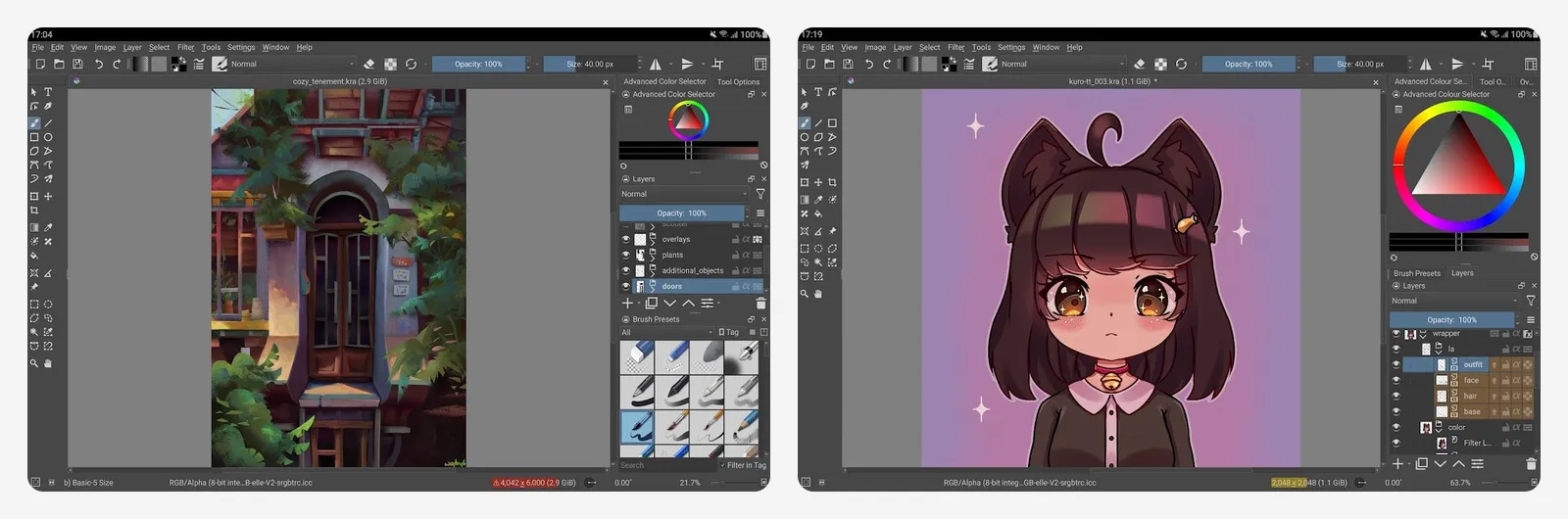Adjust brush Size slider in right window toolbar
The image size is (1568, 519).
click(1362, 64)
